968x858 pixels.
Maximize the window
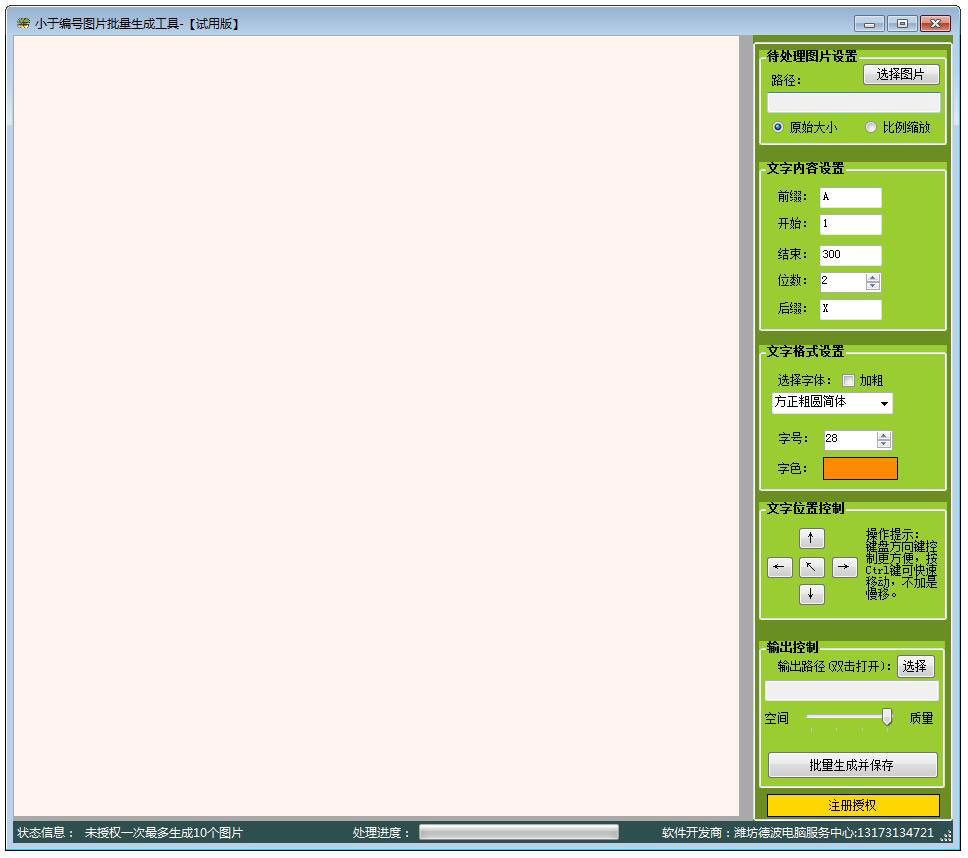(x=902, y=23)
